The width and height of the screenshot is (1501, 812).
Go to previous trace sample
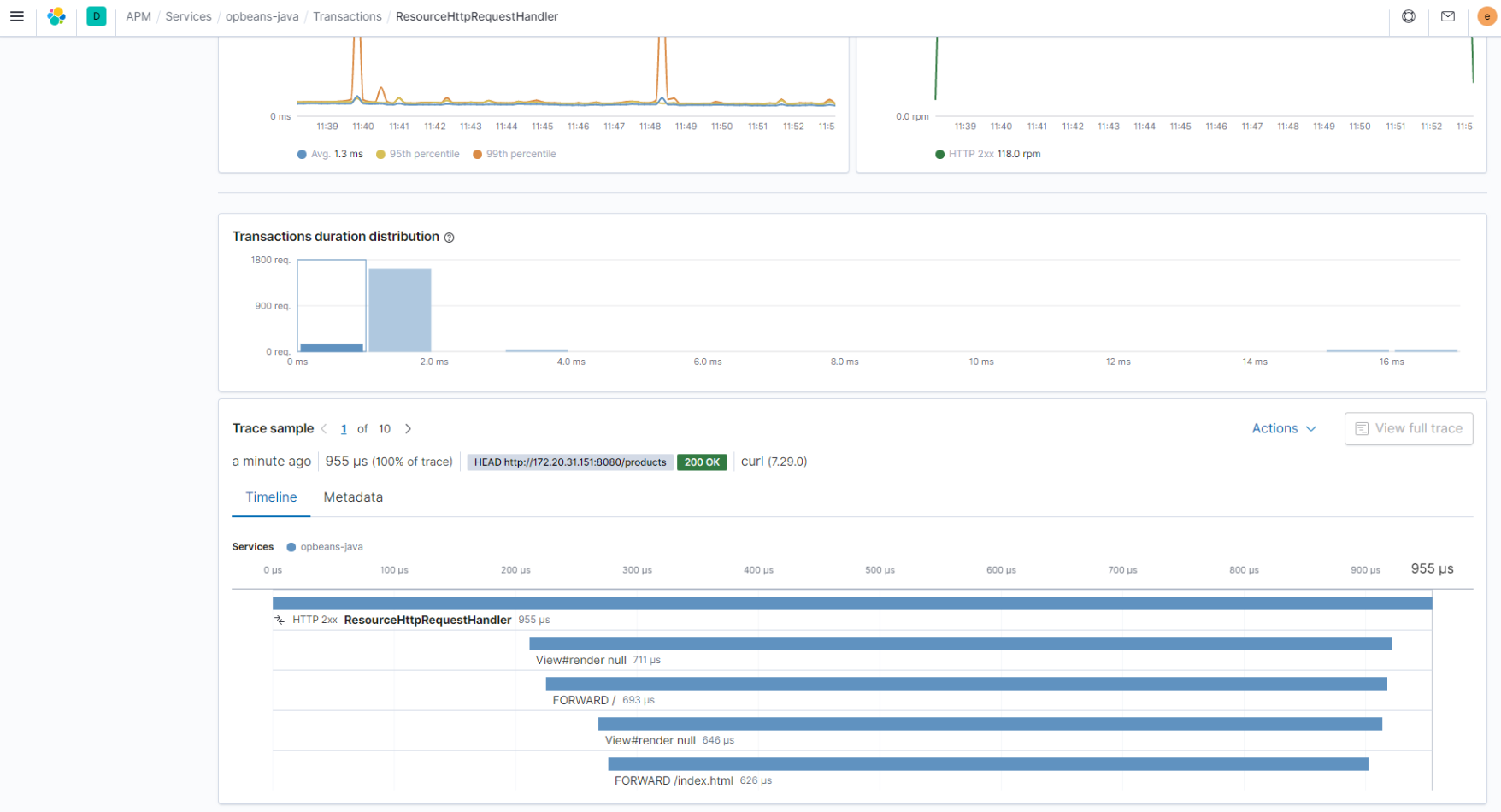pos(324,429)
